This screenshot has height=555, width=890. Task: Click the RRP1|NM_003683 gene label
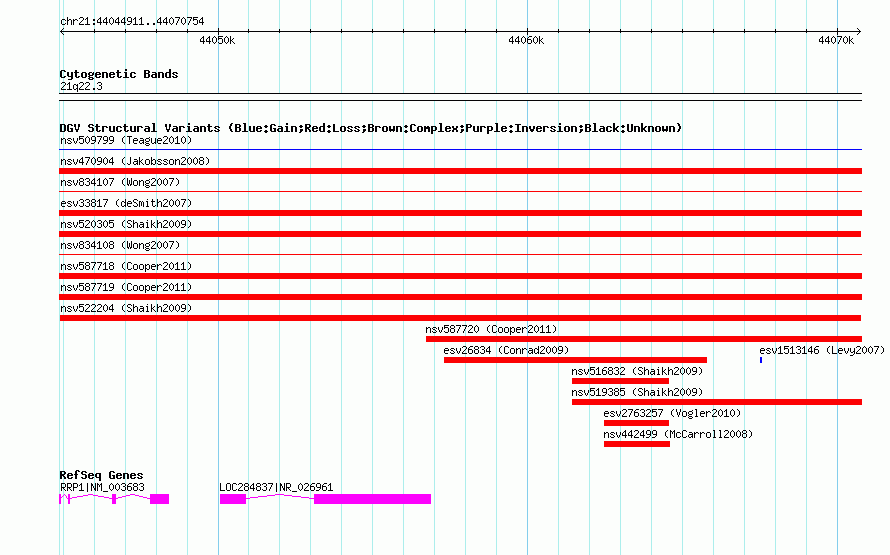[102, 487]
